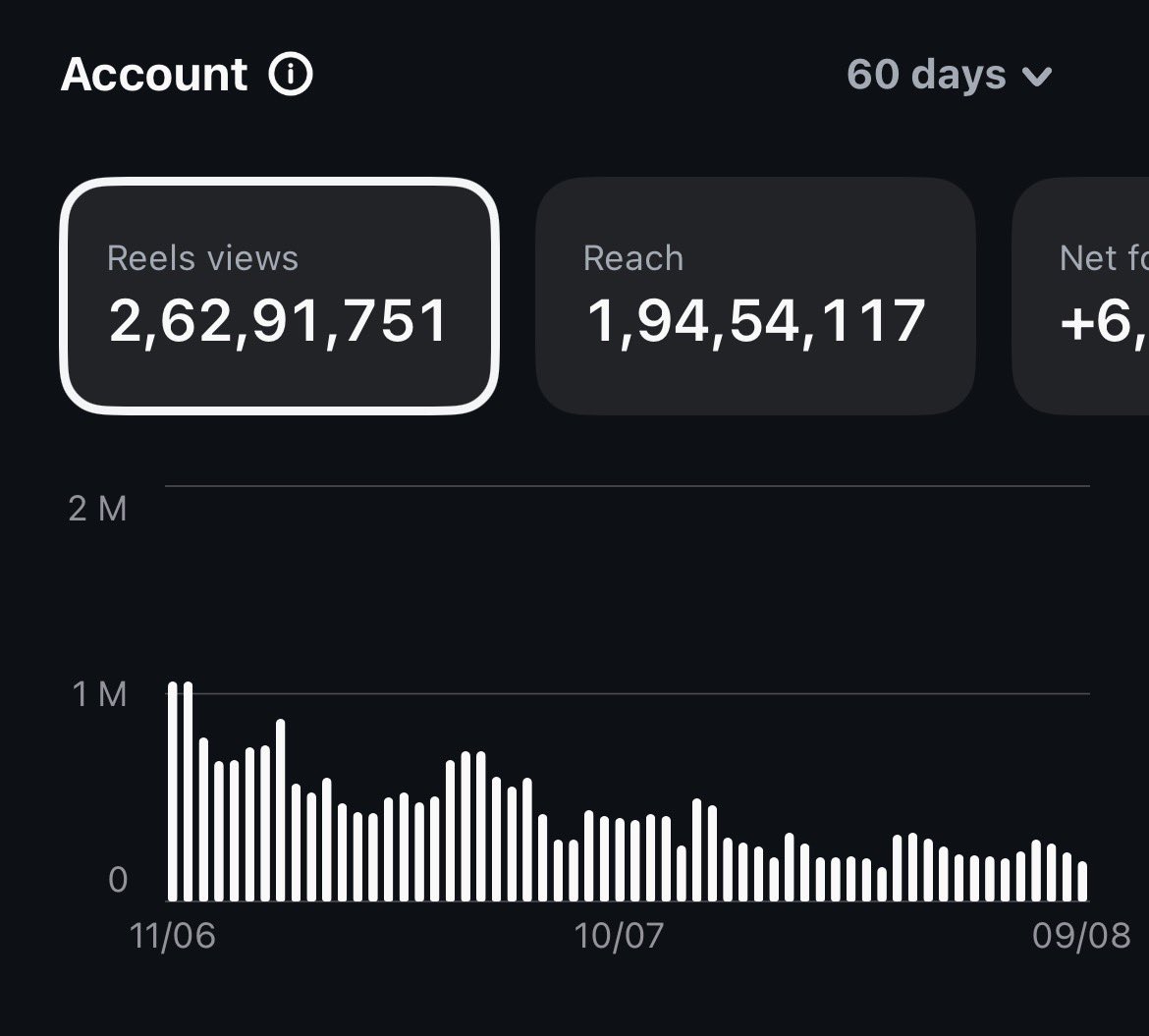
Task: Click the 10/07 date label
Action: coord(620,936)
